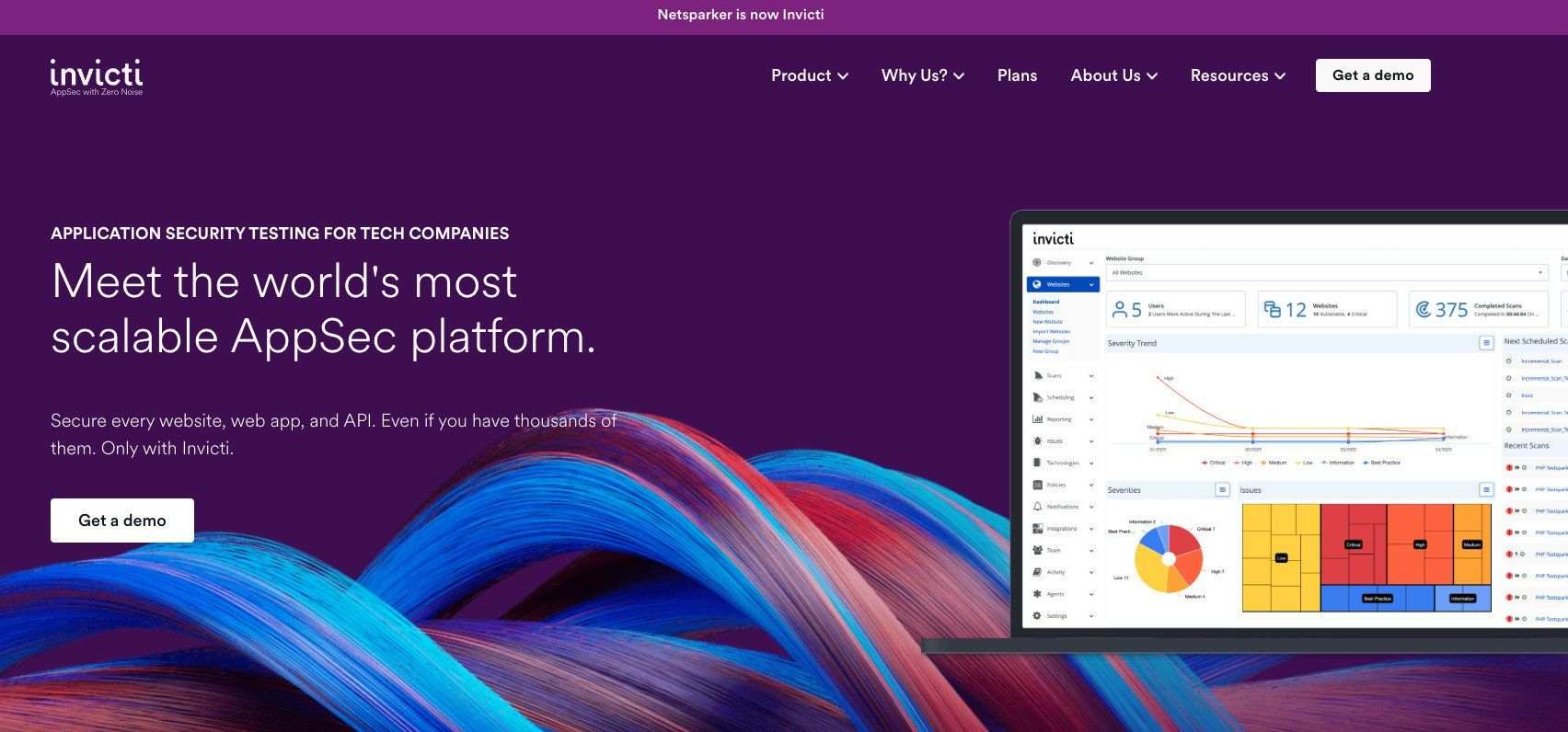
Task: Select the Issues bug icon in sidebar
Action: click(x=1038, y=441)
